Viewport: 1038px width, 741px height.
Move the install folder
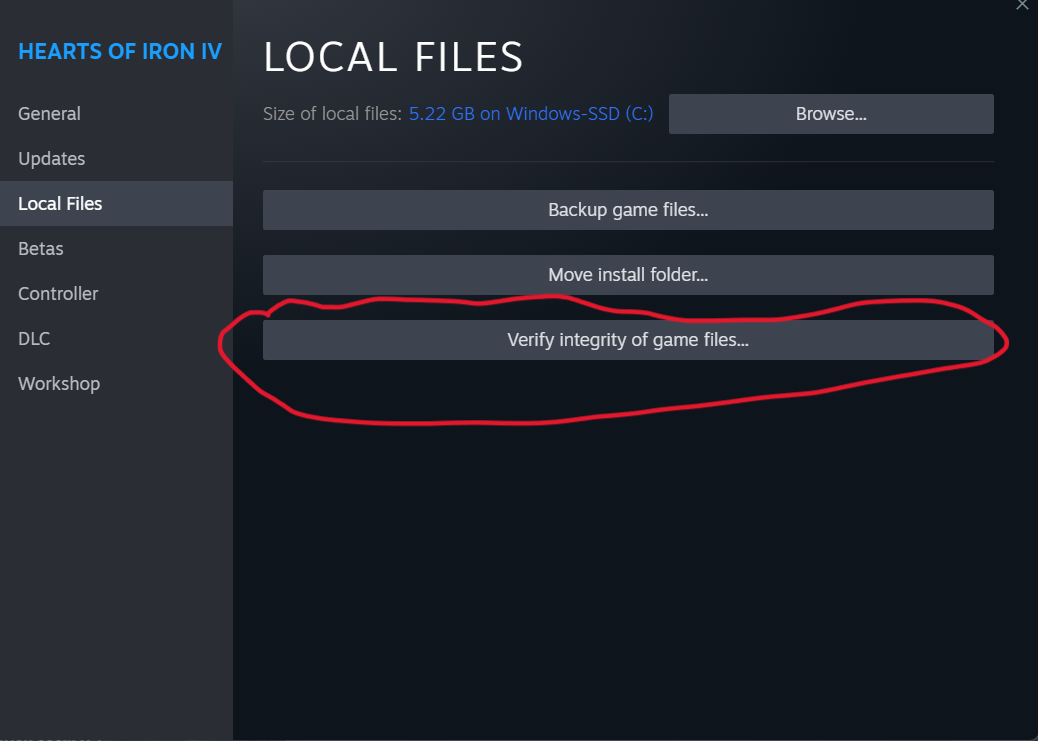pyautogui.click(x=628, y=274)
